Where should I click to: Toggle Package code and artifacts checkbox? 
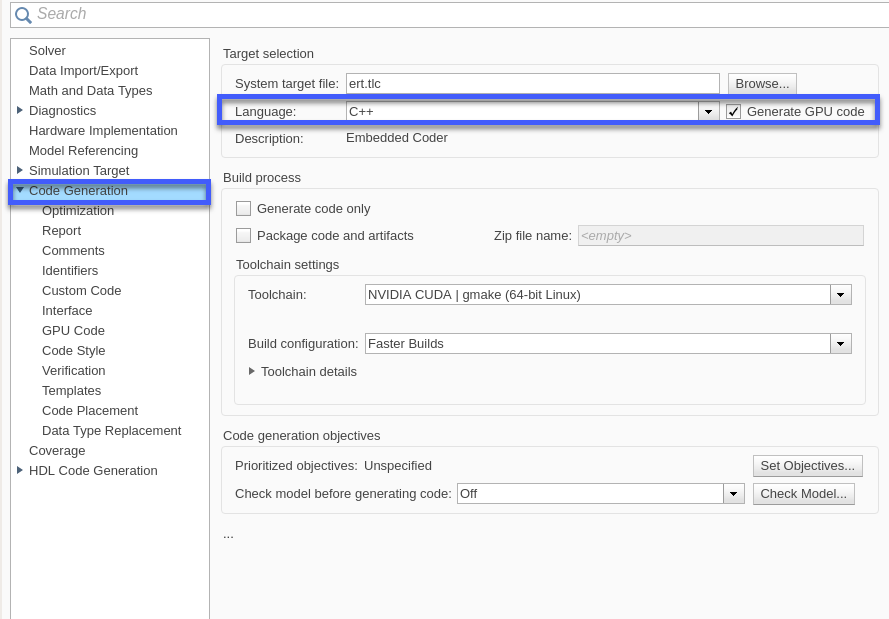(x=243, y=236)
